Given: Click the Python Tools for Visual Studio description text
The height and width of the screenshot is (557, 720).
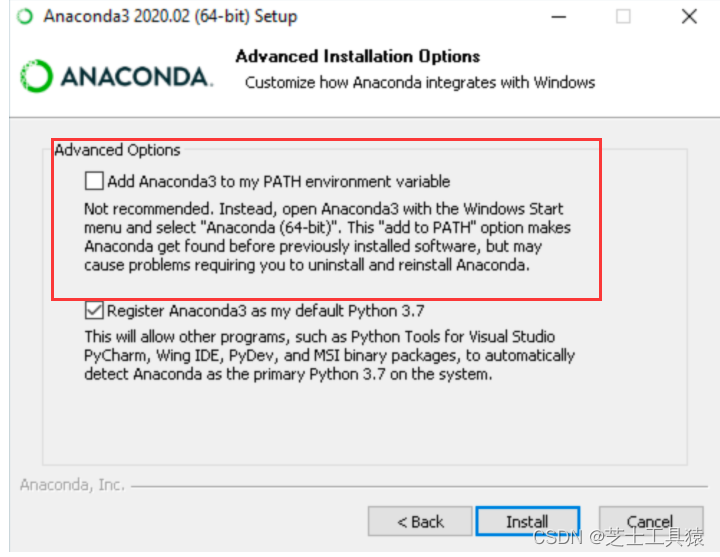Looking at the screenshot, I should pyautogui.click(x=329, y=355).
